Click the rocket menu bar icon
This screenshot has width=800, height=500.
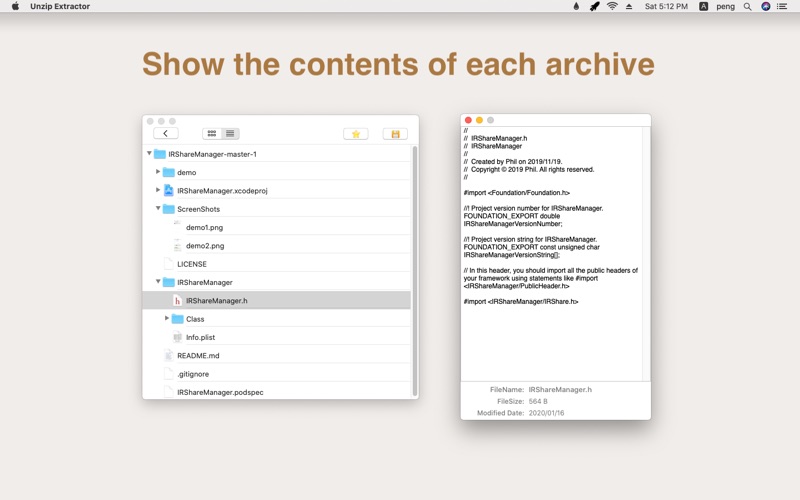click(594, 6)
